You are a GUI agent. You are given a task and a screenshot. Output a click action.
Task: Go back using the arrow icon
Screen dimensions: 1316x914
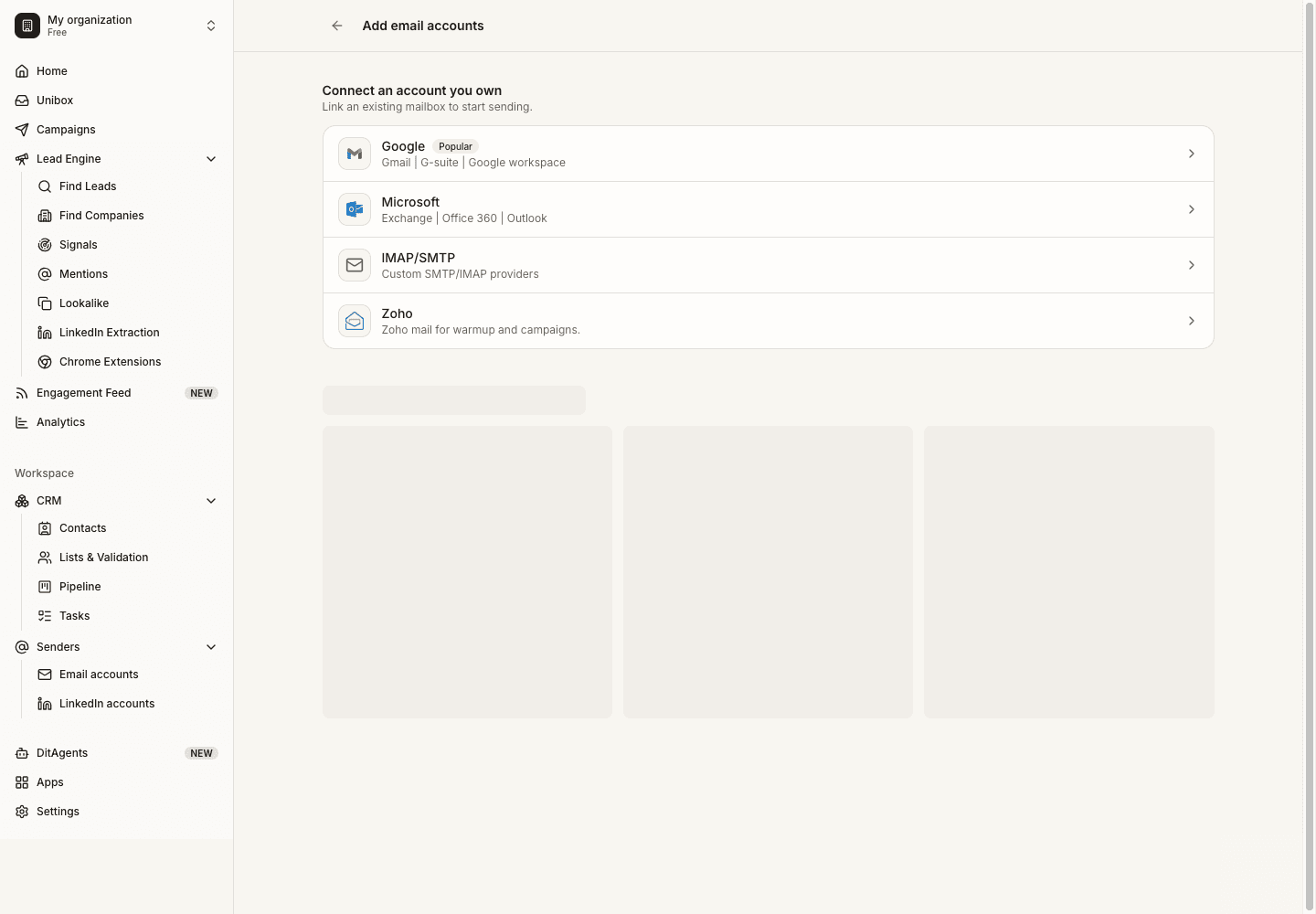tap(337, 26)
